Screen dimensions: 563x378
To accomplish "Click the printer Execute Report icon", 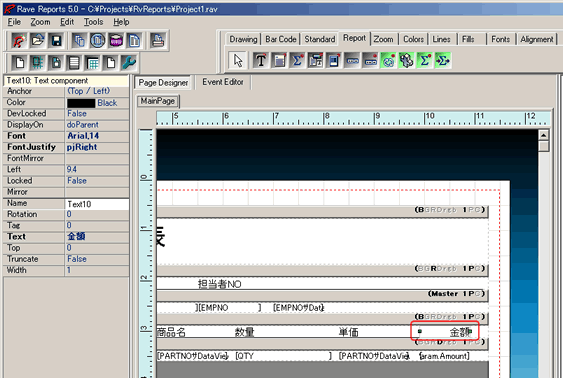I will pos(157,41).
